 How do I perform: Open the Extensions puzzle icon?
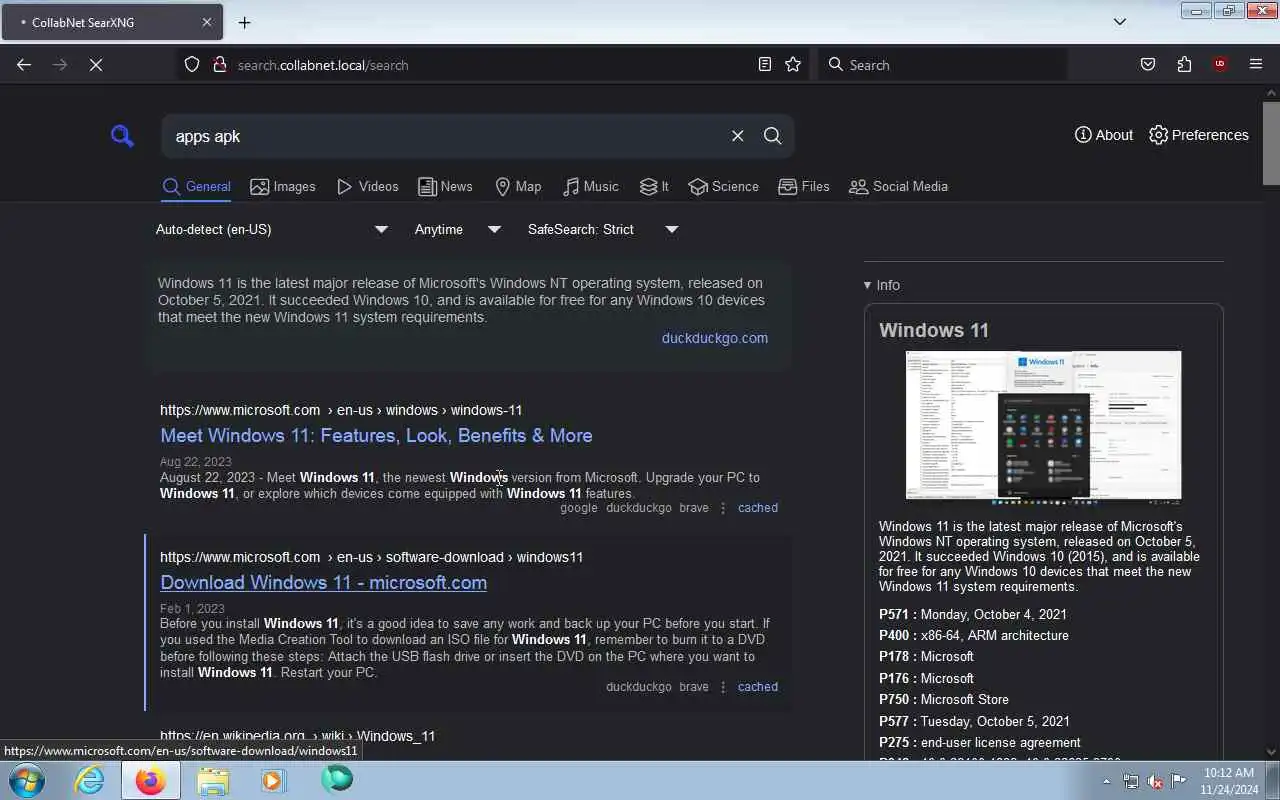pyautogui.click(x=1184, y=65)
